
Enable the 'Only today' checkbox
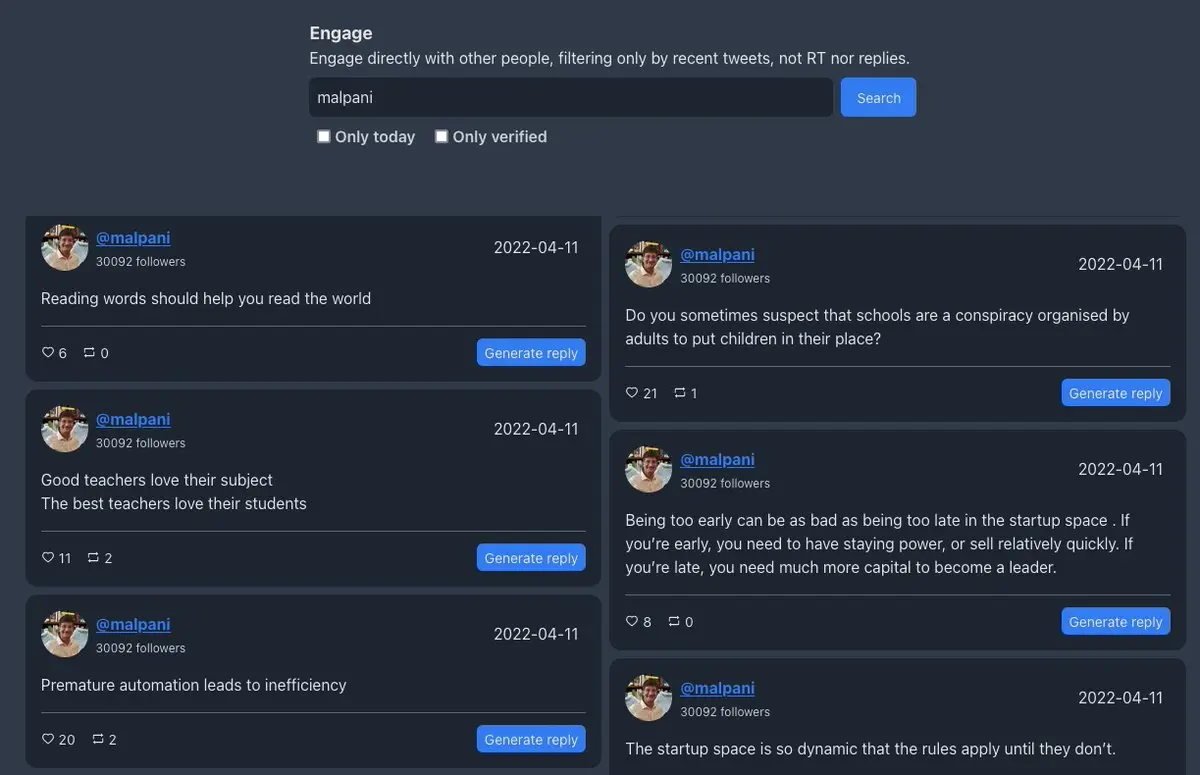coord(324,137)
